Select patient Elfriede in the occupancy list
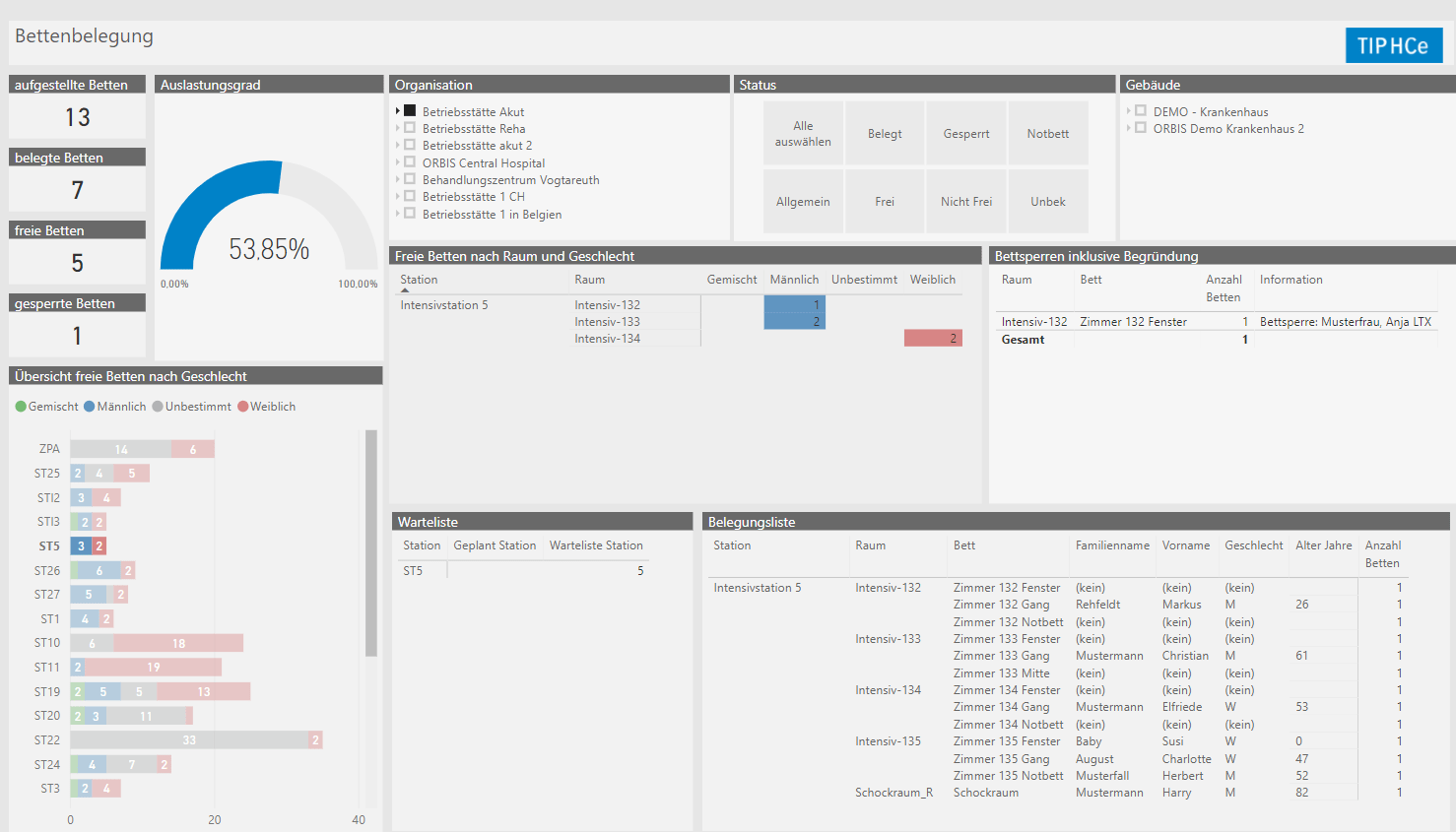Image resolution: width=1456 pixels, height=832 pixels. [x=1182, y=707]
